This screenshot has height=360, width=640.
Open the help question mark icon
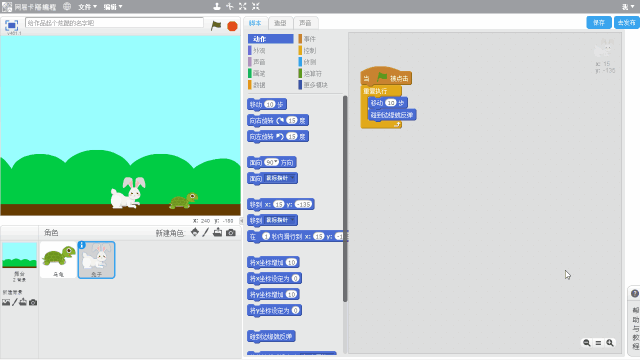point(635,293)
